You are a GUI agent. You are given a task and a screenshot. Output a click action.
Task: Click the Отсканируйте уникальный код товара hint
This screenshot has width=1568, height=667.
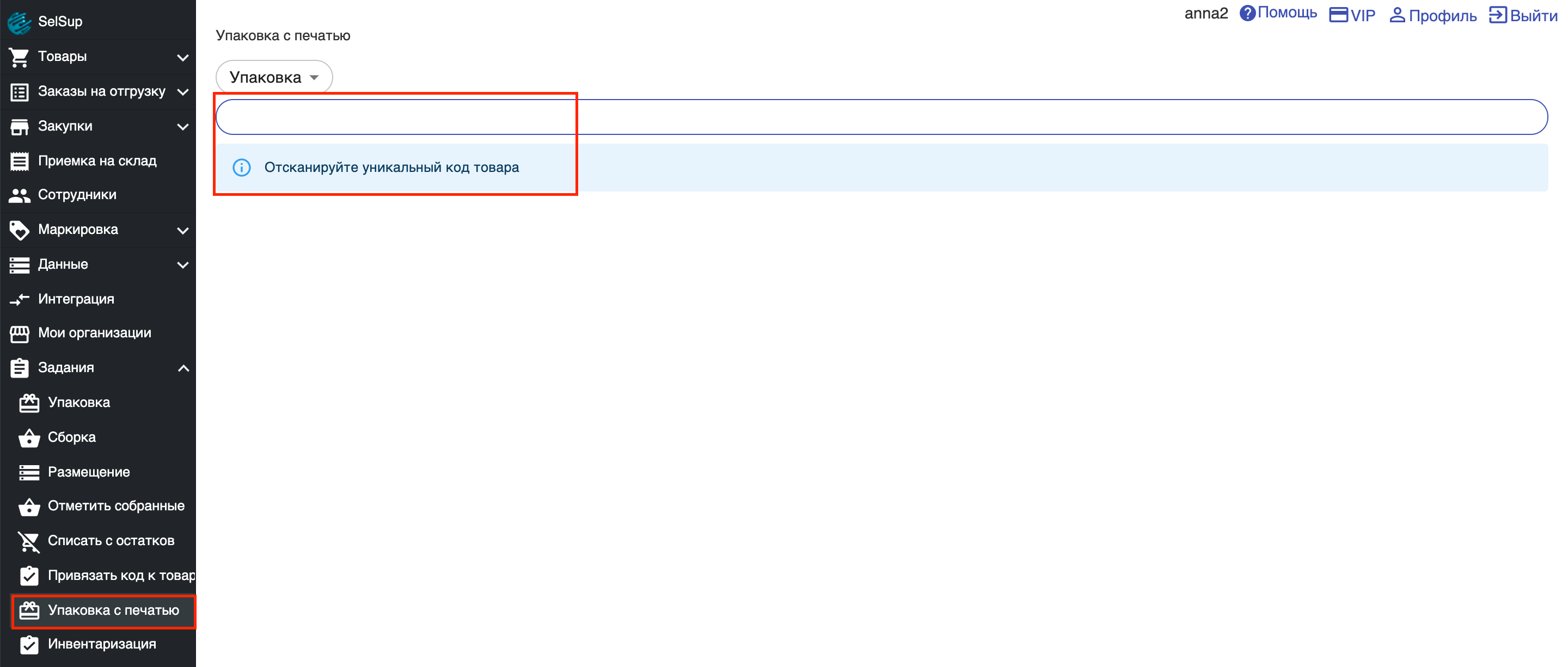coord(391,168)
